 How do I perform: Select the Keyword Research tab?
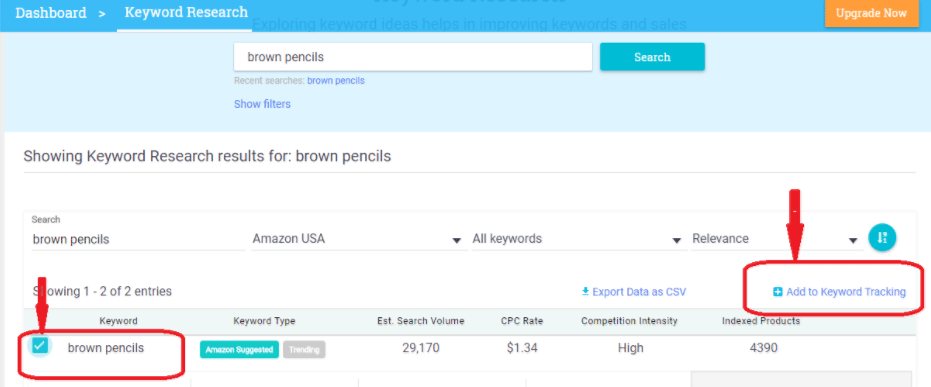pos(186,12)
